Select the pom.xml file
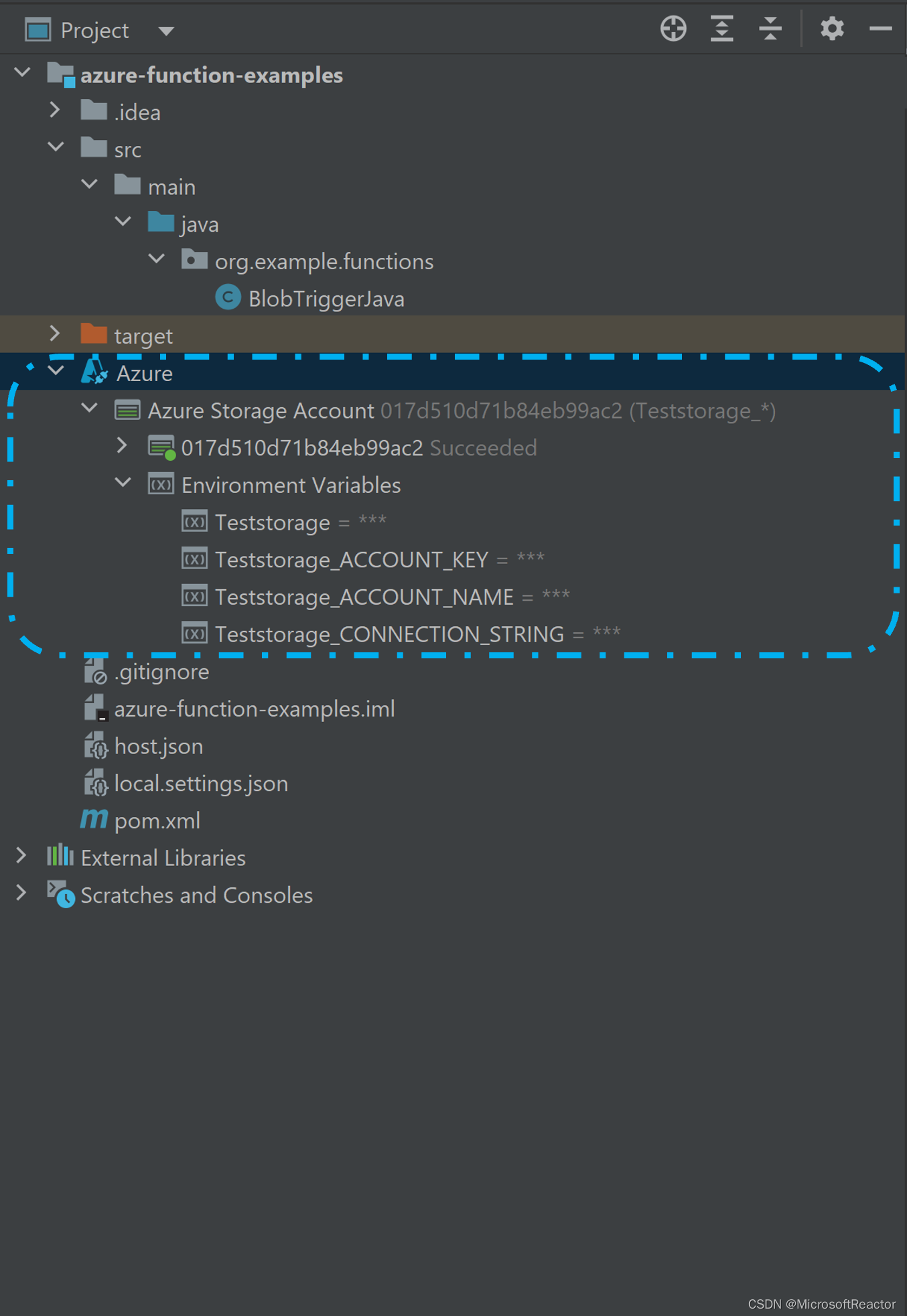This screenshot has height=1316, width=907. click(x=157, y=821)
